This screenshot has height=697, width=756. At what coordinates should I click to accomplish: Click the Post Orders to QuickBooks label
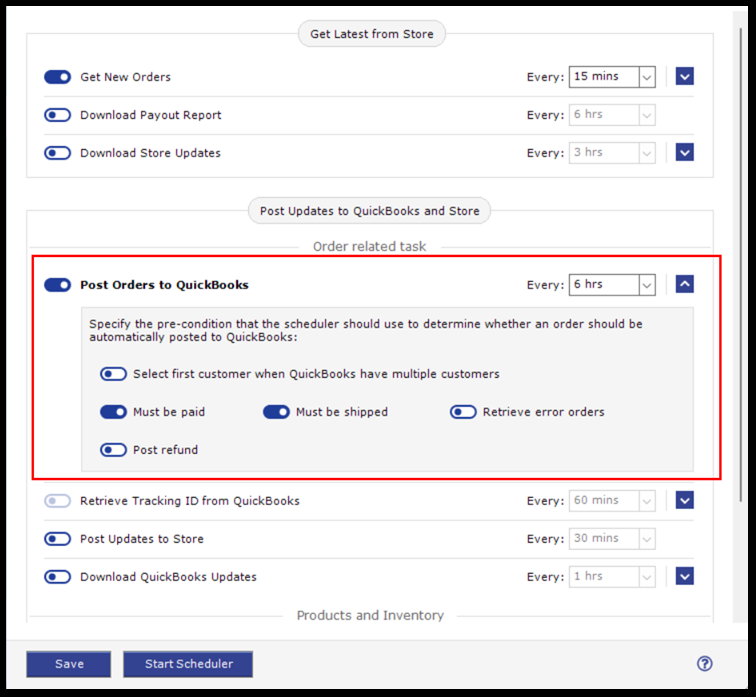pos(164,285)
